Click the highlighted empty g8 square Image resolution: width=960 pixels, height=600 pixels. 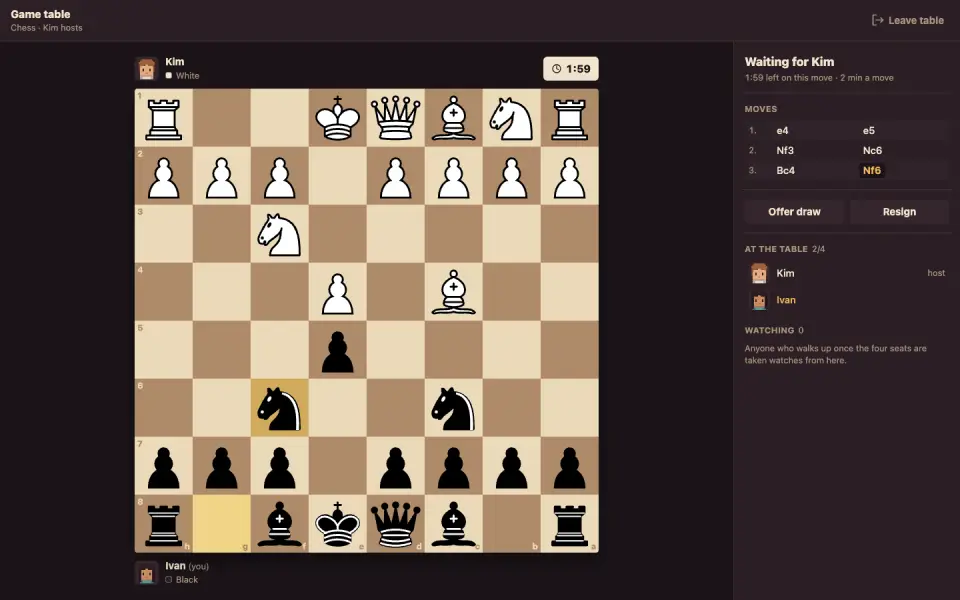pyautogui.click(x=222, y=524)
